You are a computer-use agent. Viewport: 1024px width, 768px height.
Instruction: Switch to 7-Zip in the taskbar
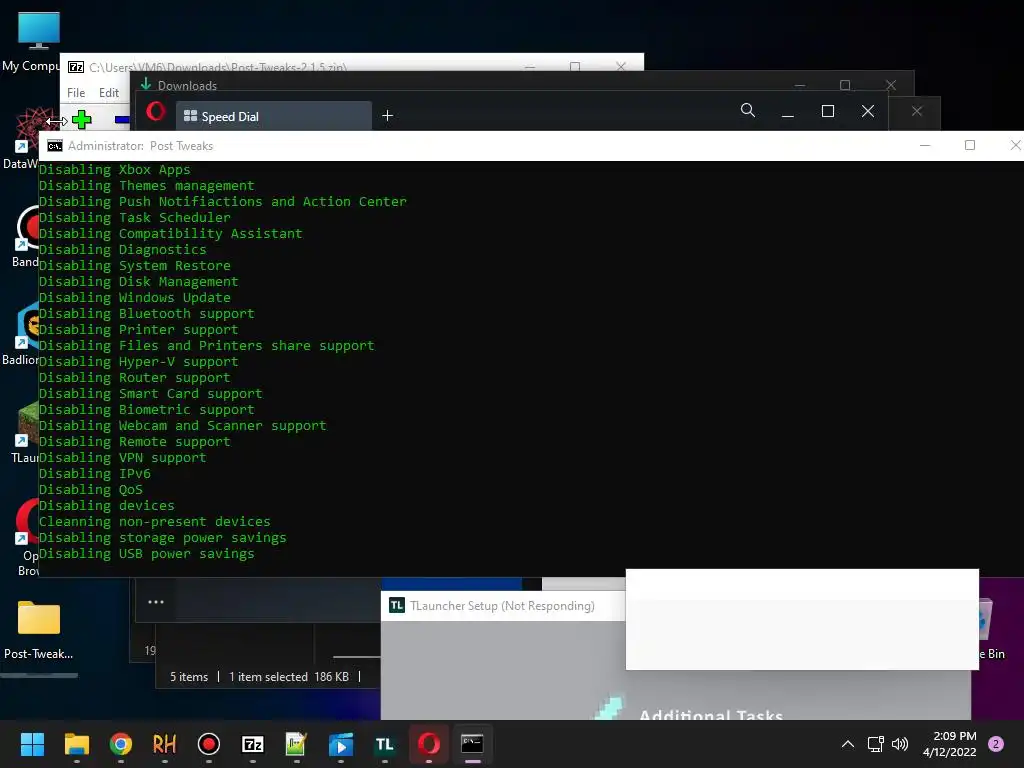[253, 744]
